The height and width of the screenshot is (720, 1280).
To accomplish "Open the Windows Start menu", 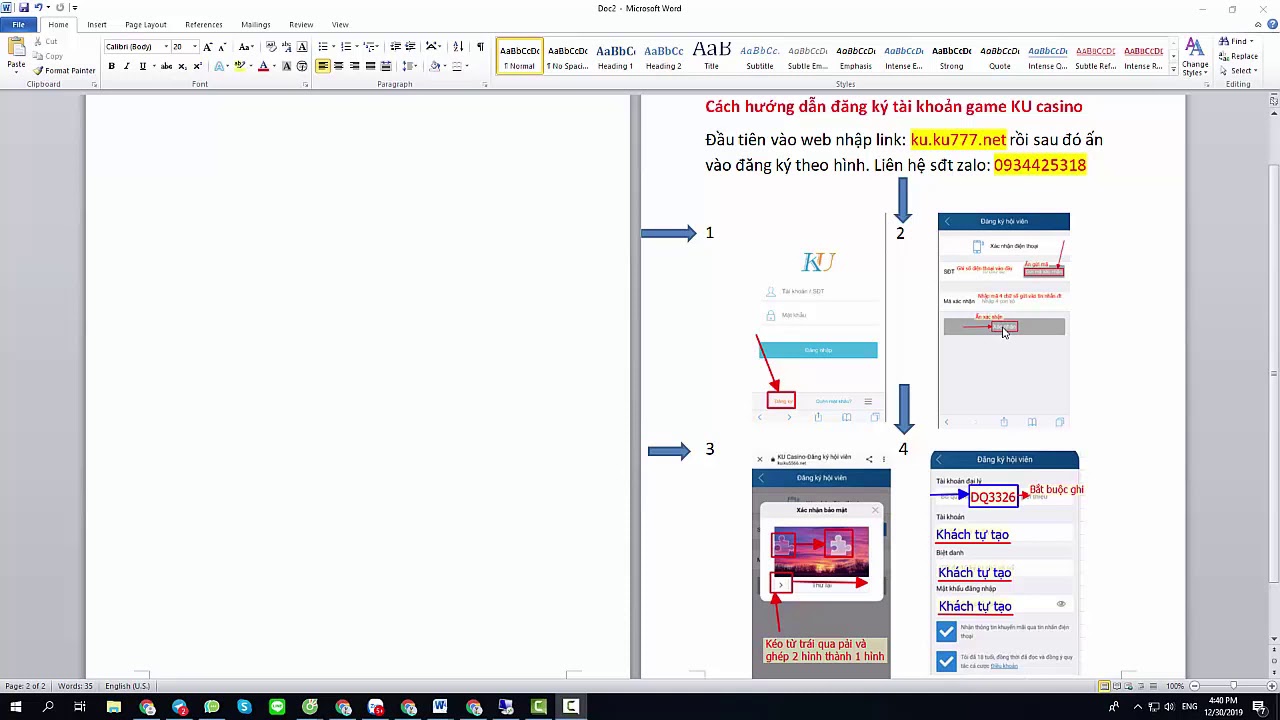I will [15, 707].
